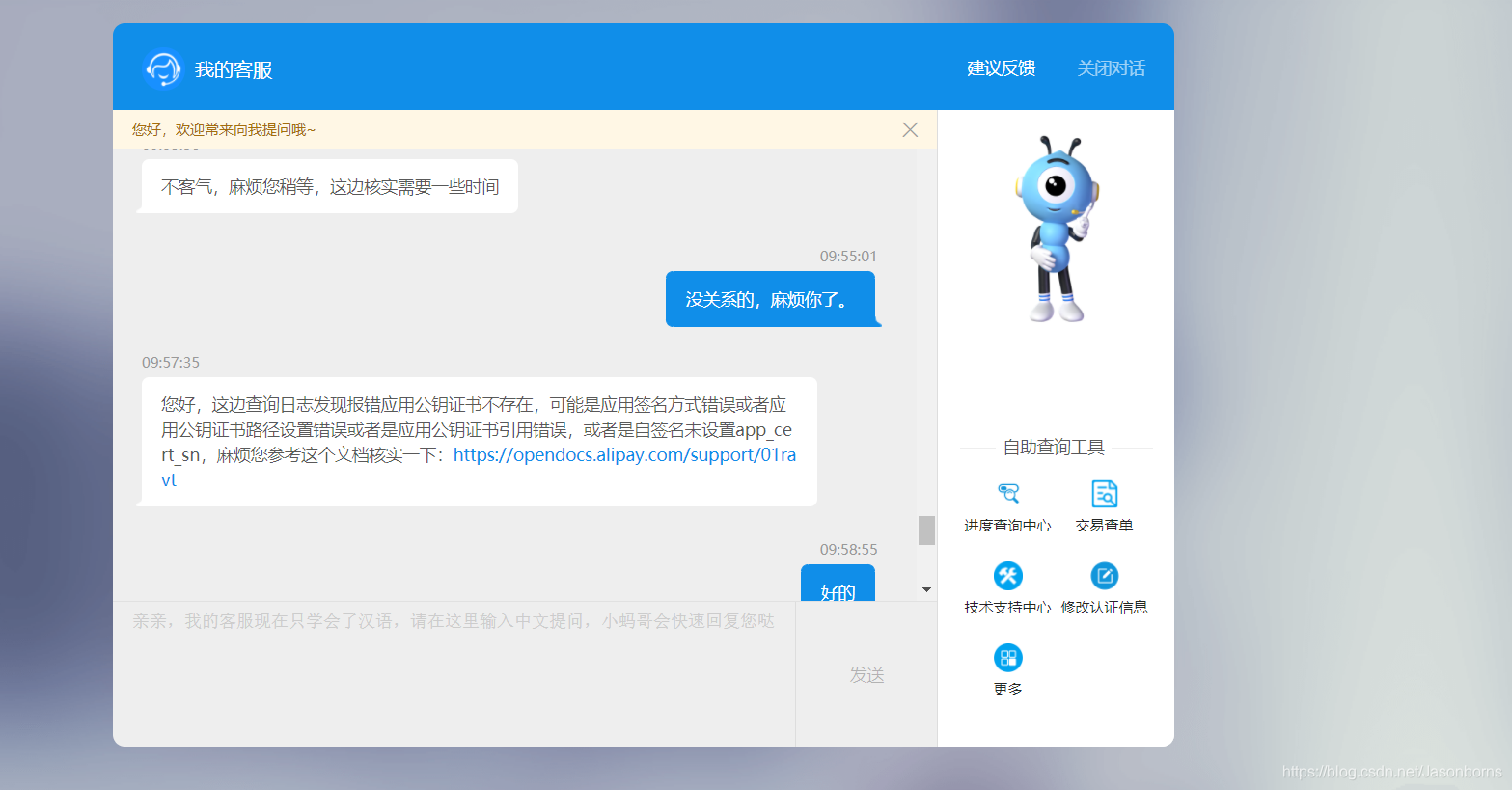The image size is (1512, 790).
Task: Open 建议反馈 feedback link
Action: click(1001, 68)
